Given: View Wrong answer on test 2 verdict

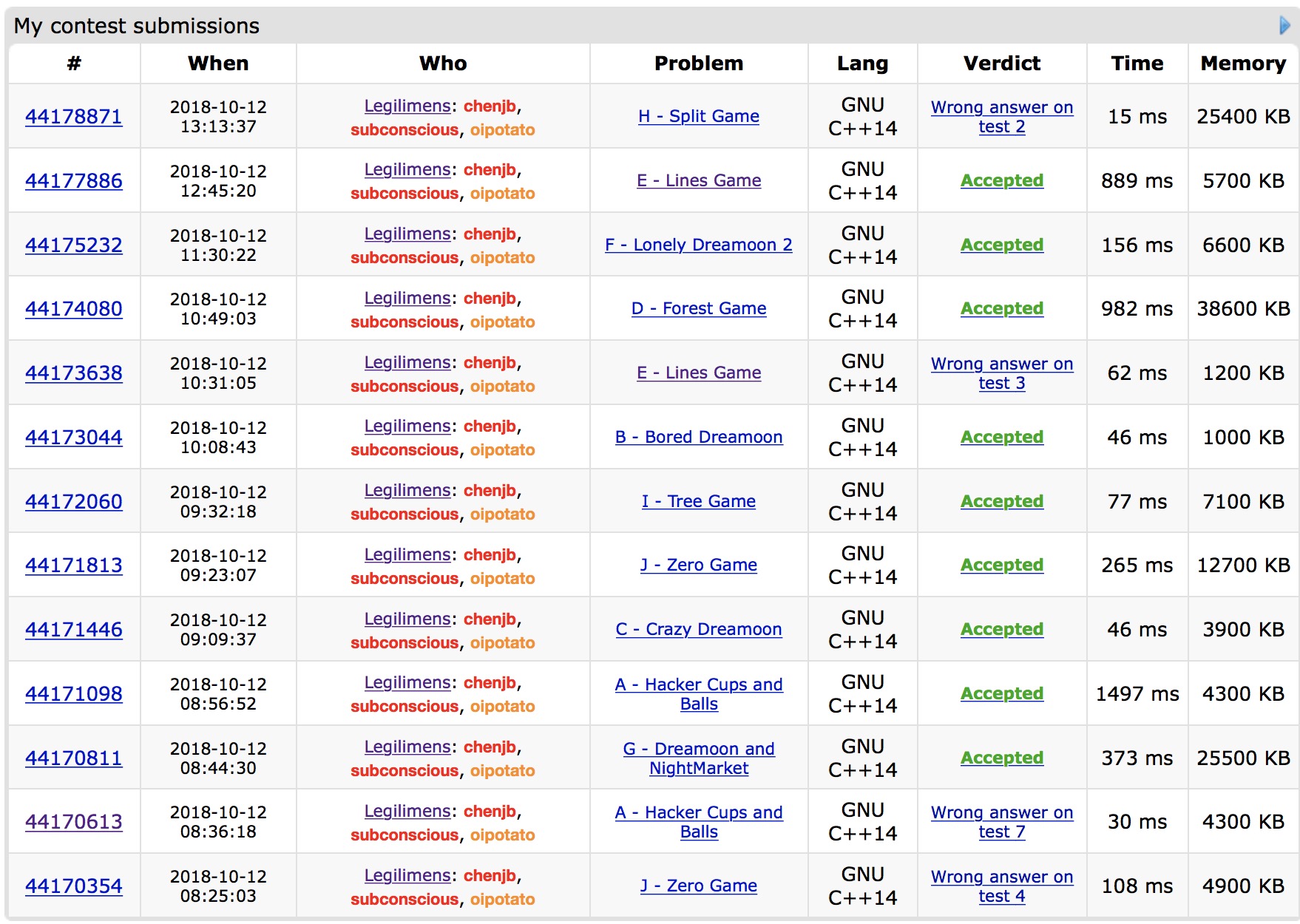Looking at the screenshot, I should point(1001,117).
